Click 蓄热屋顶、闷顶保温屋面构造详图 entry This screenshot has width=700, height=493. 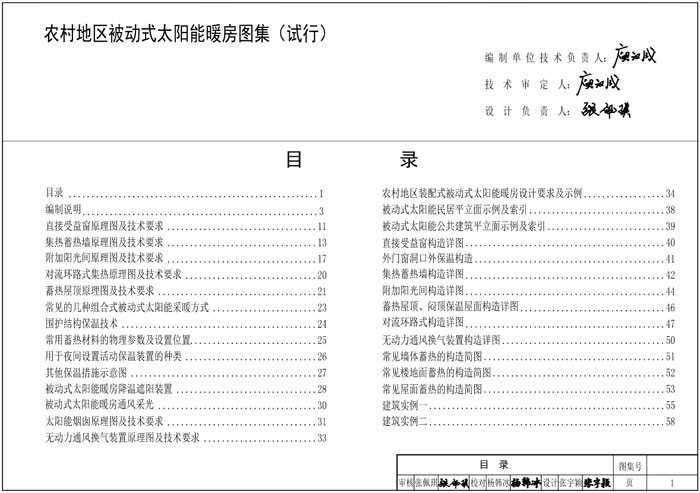point(529,307)
